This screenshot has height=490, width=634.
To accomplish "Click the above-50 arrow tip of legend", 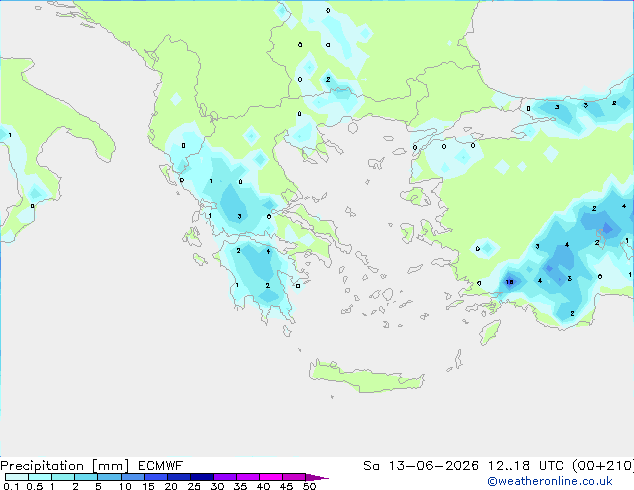I will click(x=317, y=477).
